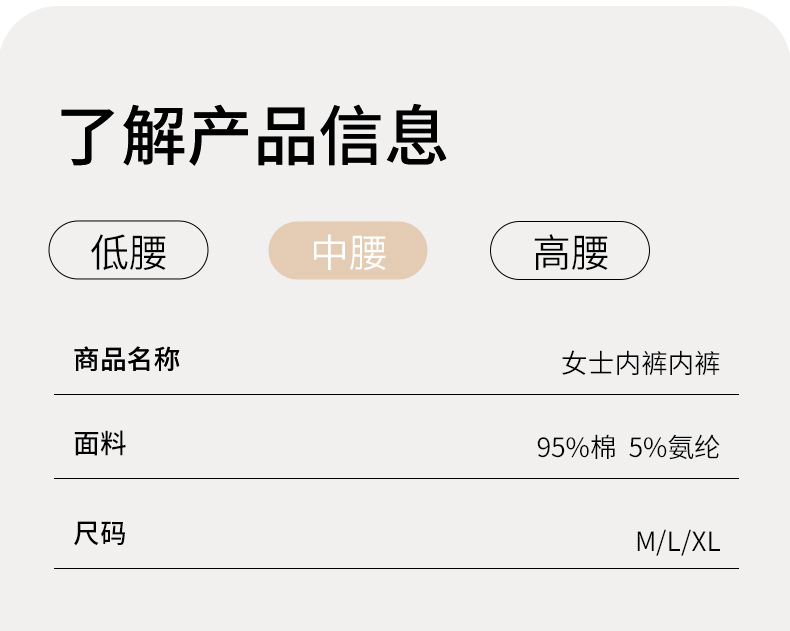Viewport: 790px width, 631px height.
Task: Click the divider line under 商品名称 row
Action: point(396,394)
